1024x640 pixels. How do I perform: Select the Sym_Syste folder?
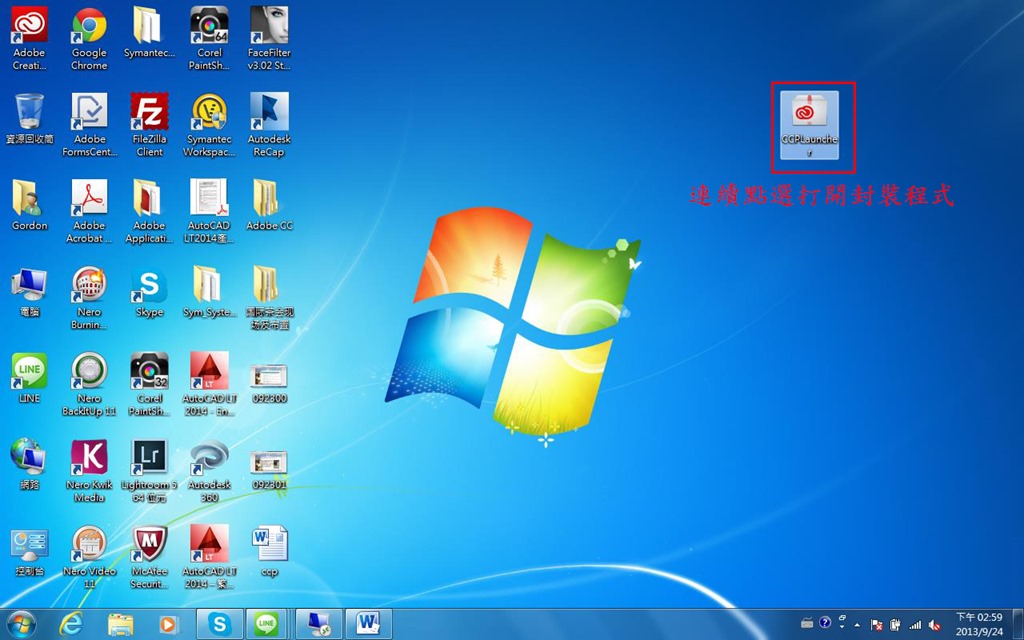(x=209, y=292)
